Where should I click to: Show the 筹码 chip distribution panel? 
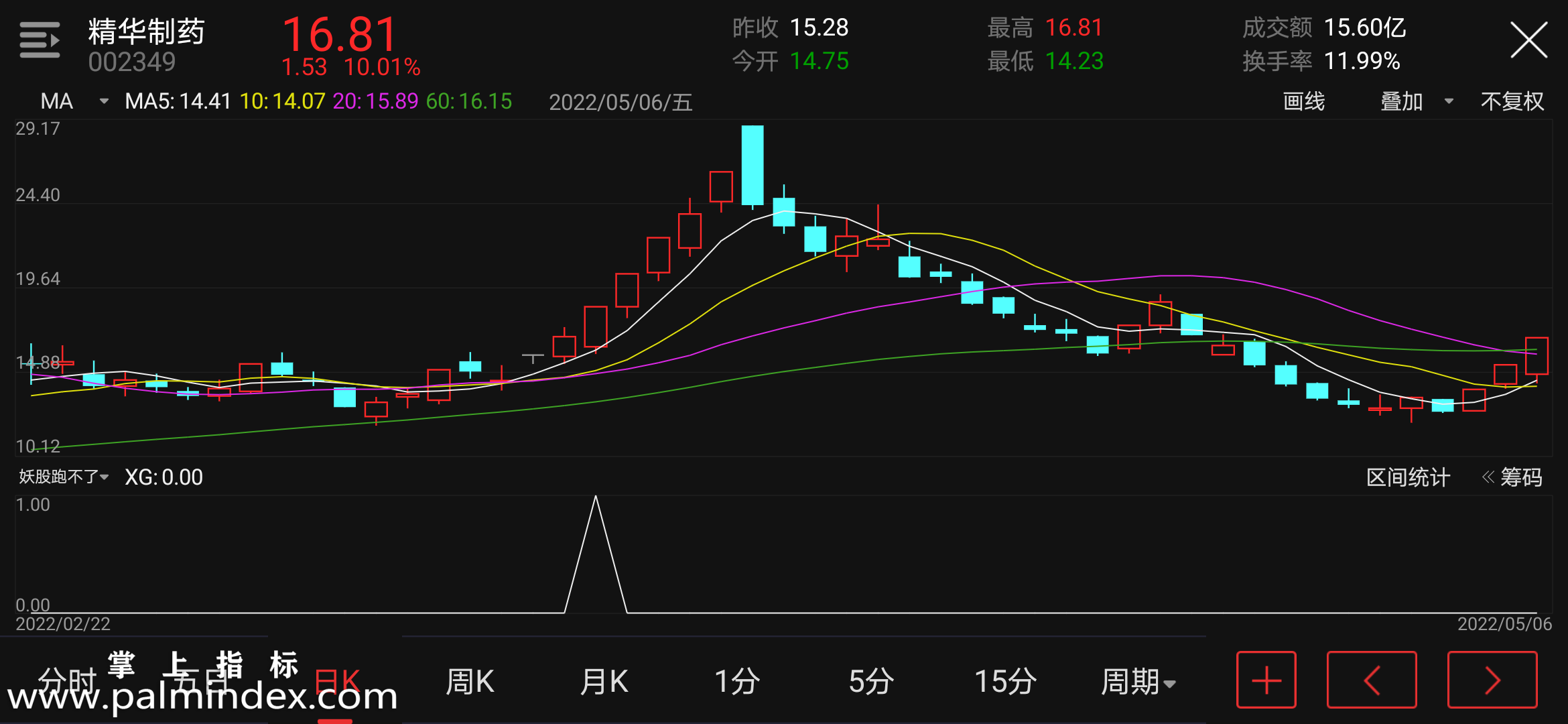(x=1512, y=477)
